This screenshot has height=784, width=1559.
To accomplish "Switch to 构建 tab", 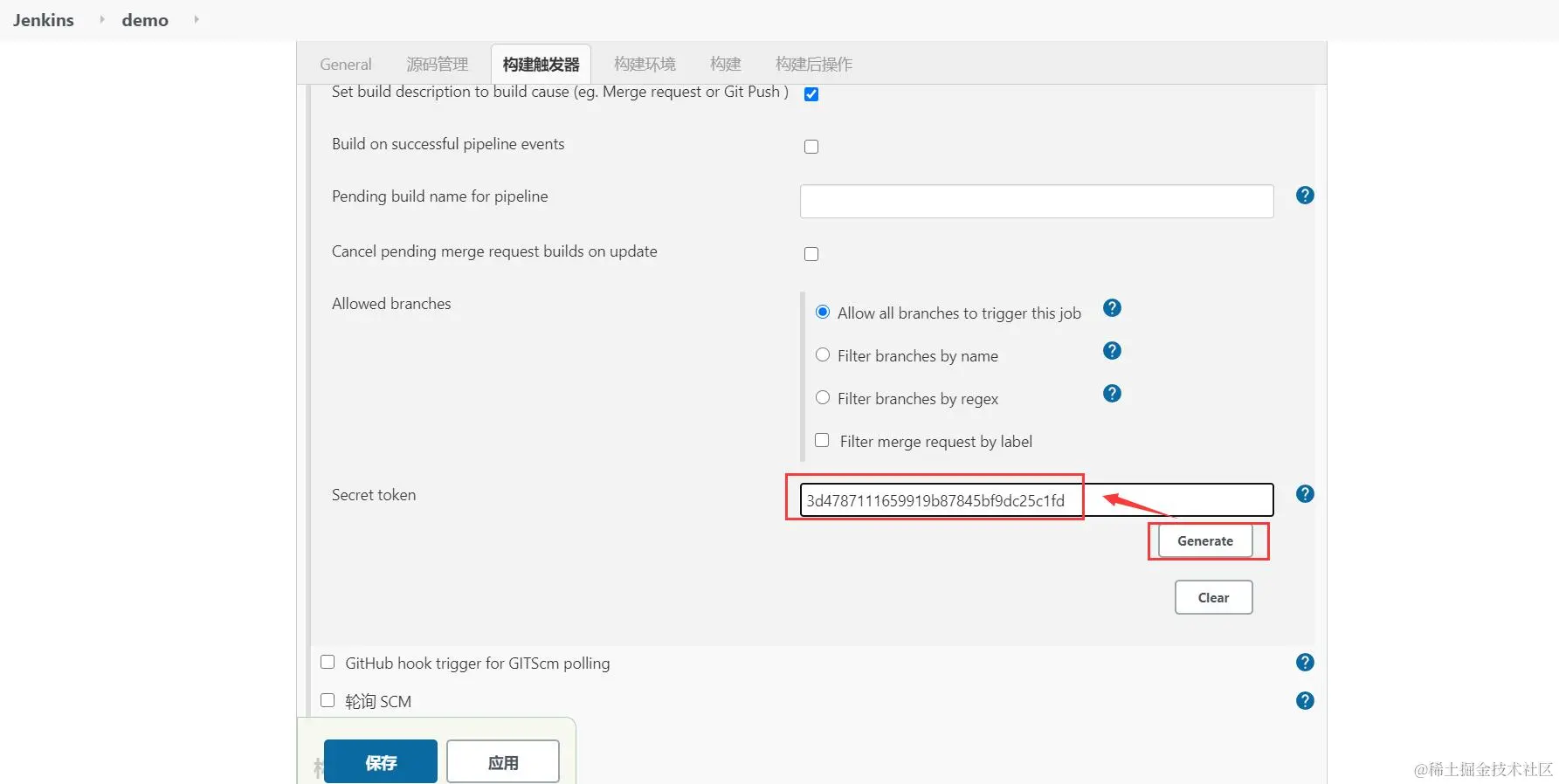I will click(725, 65).
